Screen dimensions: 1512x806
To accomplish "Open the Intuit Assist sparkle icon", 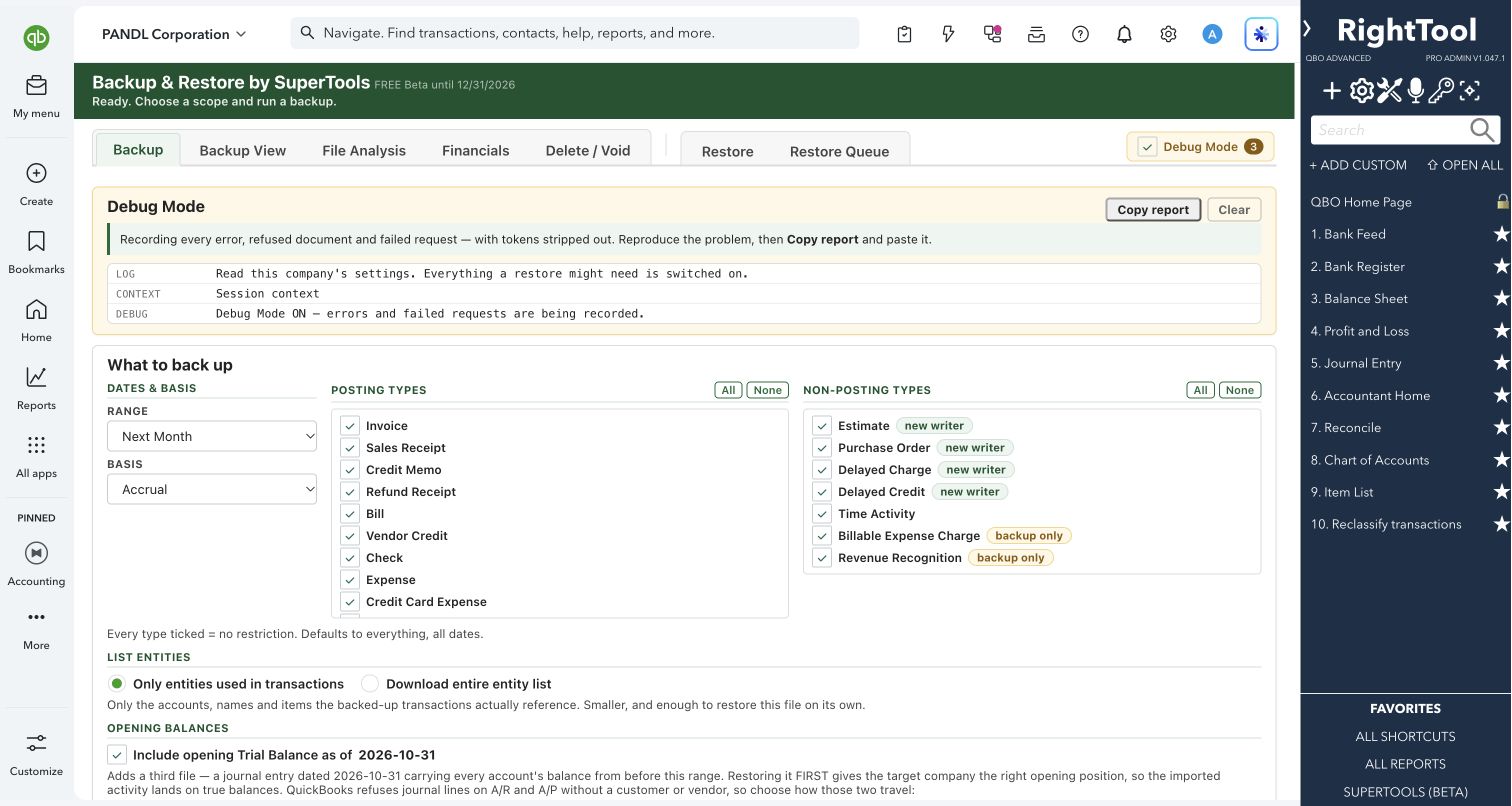I will (x=1261, y=34).
